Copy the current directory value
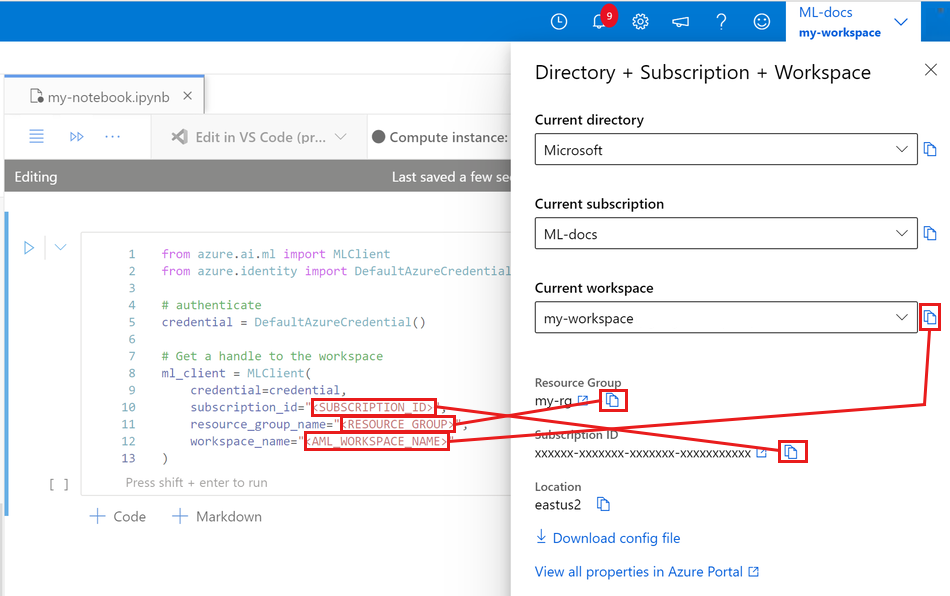Viewport: 950px width, 596px height. pyautogui.click(x=930, y=149)
